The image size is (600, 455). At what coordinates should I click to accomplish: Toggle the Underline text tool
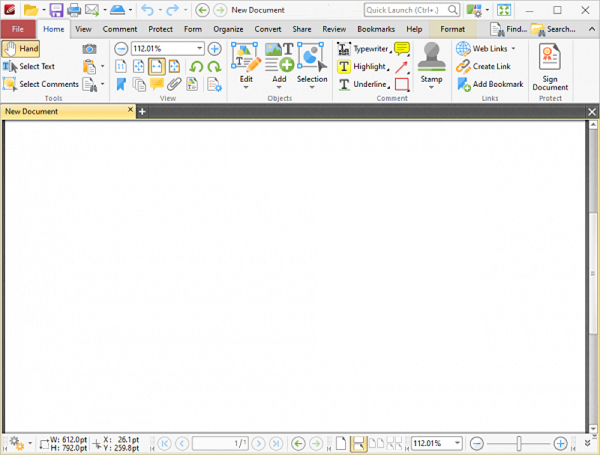click(x=362, y=84)
